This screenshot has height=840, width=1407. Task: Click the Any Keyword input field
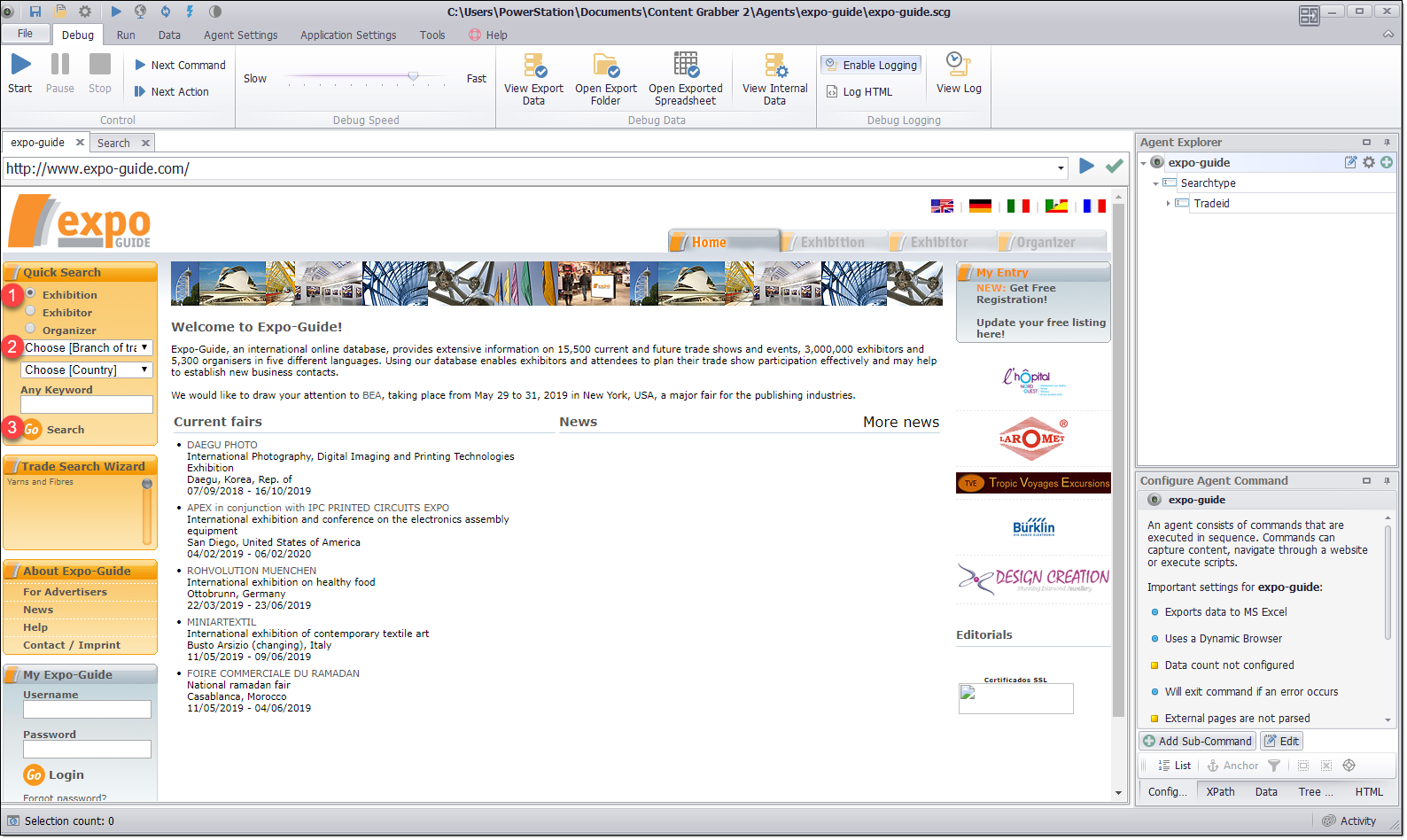pyautogui.click(x=87, y=404)
